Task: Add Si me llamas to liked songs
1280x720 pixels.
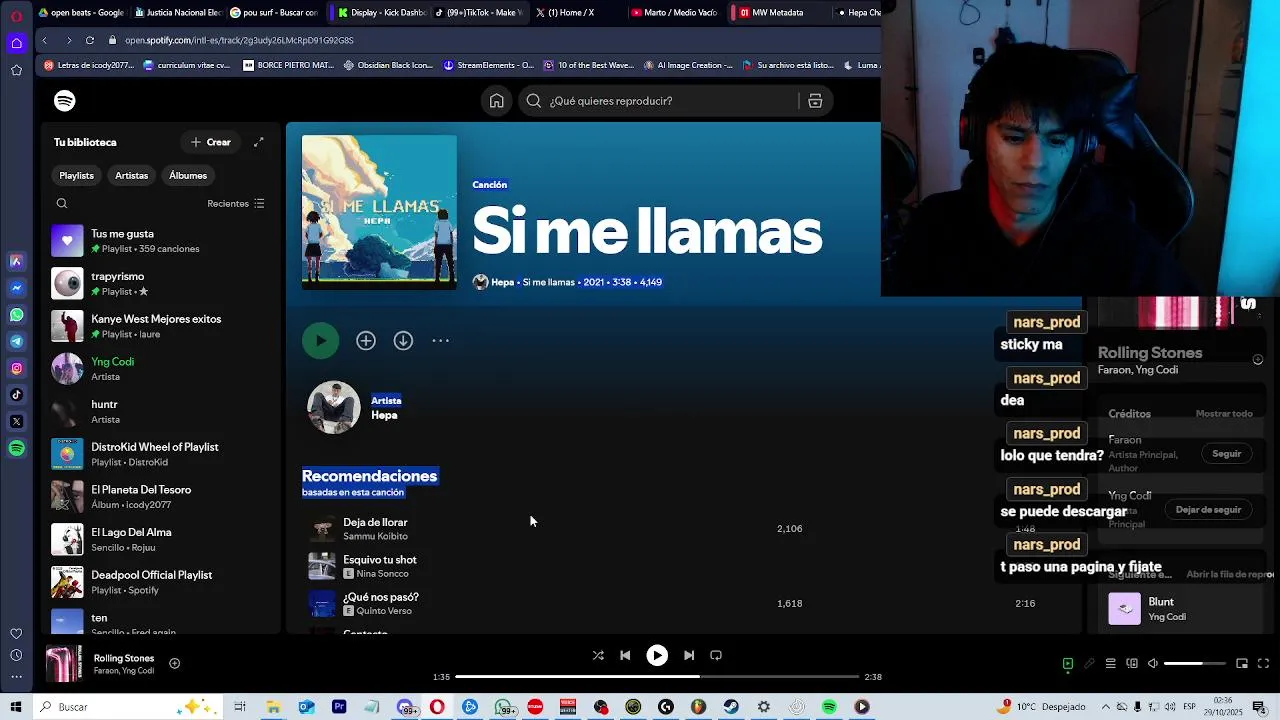Action: pos(366,341)
